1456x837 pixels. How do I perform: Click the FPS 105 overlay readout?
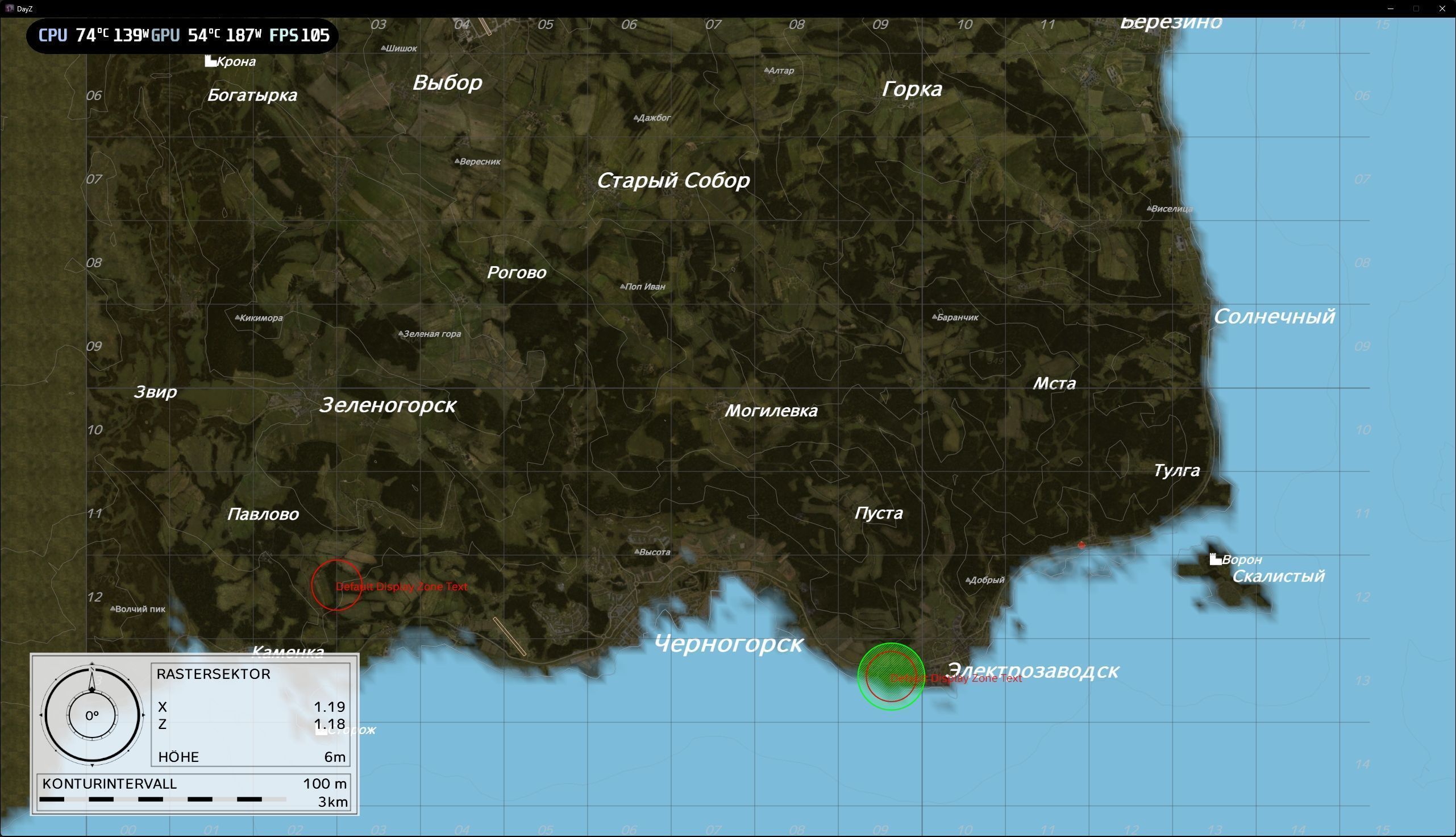[x=299, y=36]
